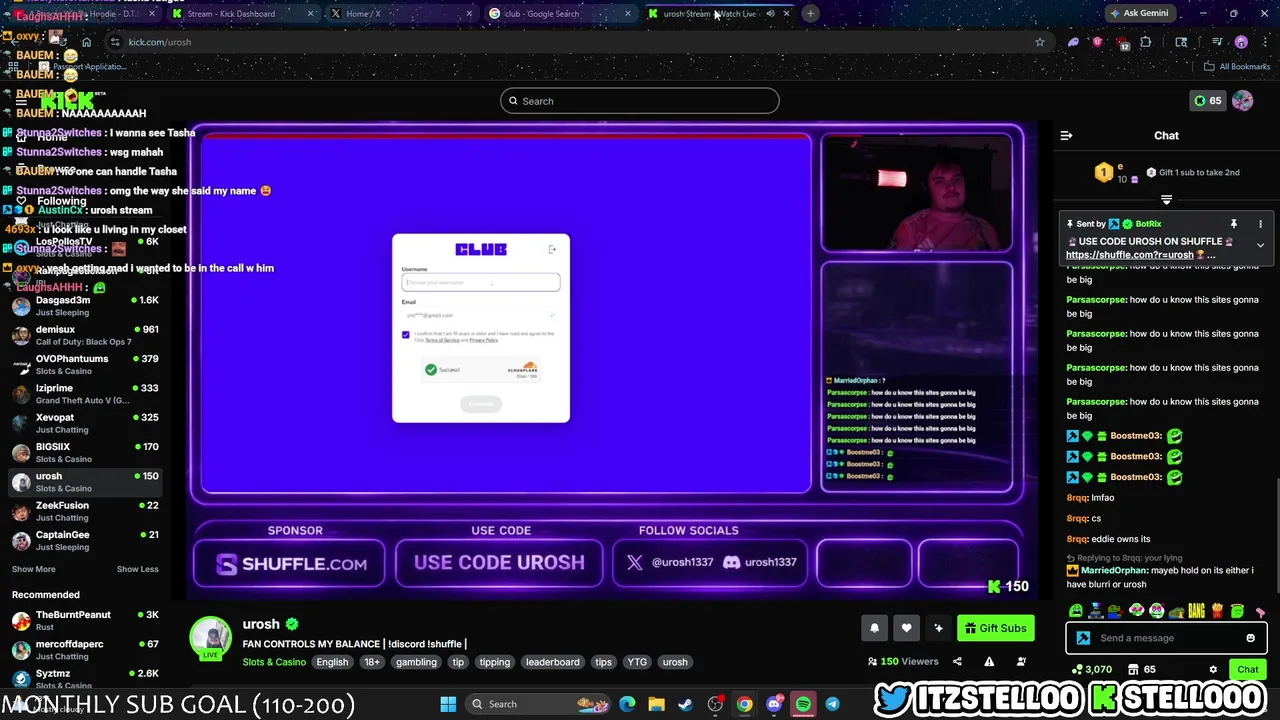Open Microsoft Edge from the taskbar

pyautogui.click(x=627, y=704)
